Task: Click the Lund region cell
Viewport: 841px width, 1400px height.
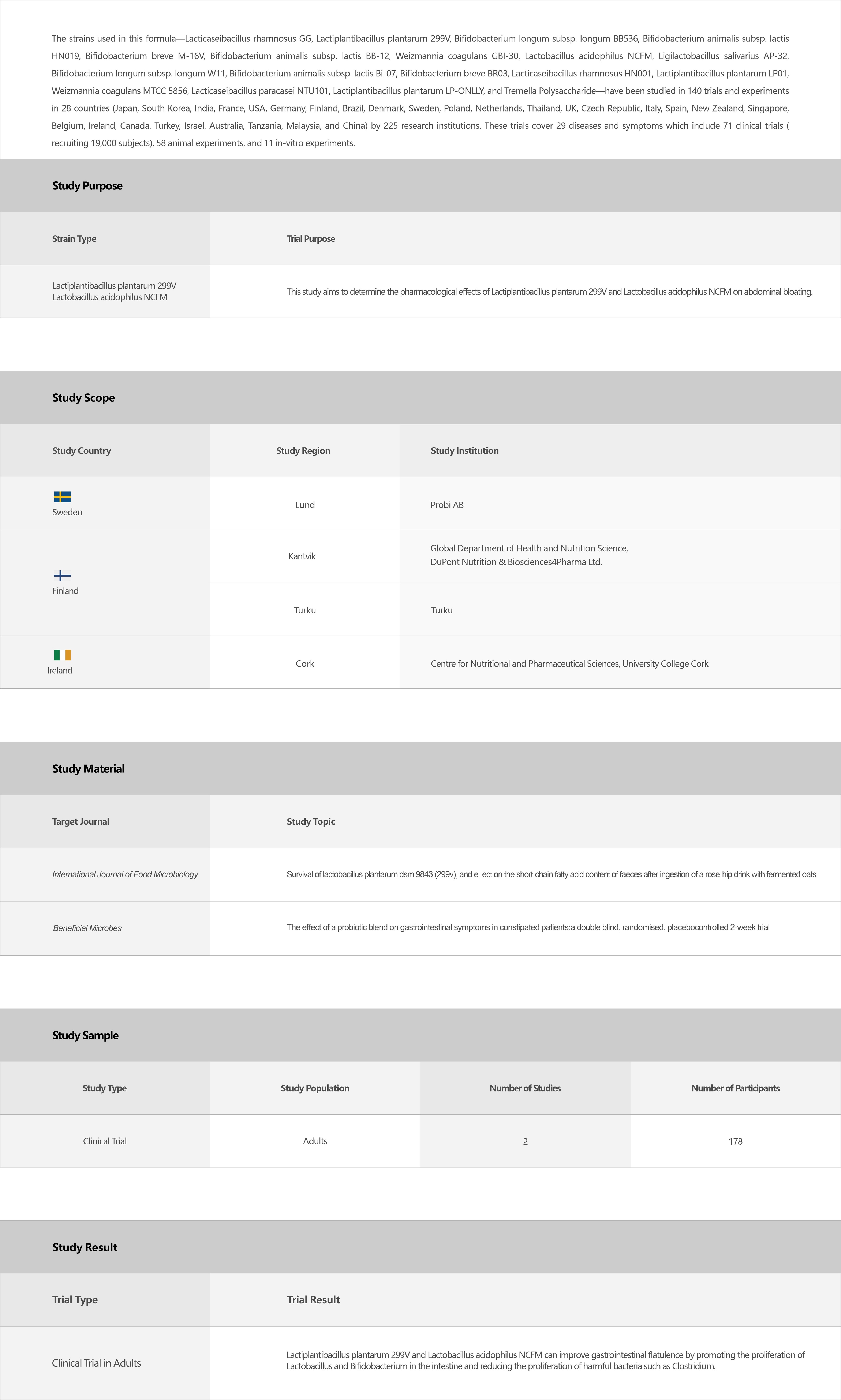Action: [305, 505]
